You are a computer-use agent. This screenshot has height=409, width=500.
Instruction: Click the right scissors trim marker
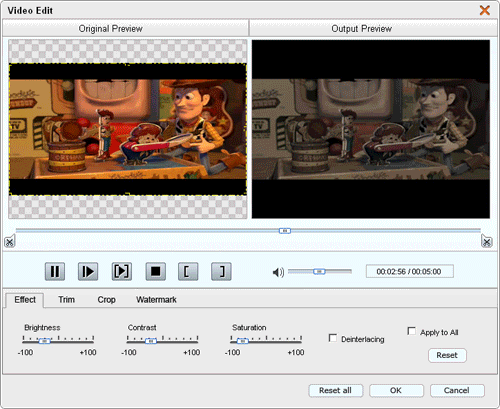point(487,241)
